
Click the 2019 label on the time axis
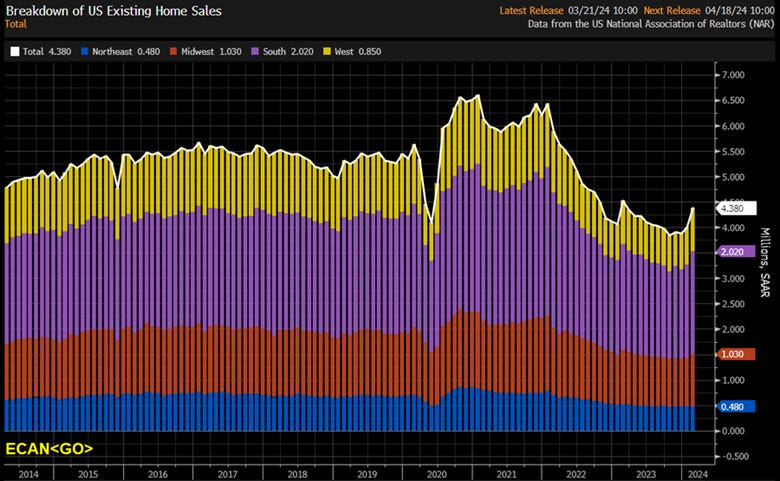pyautogui.click(x=367, y=474)
